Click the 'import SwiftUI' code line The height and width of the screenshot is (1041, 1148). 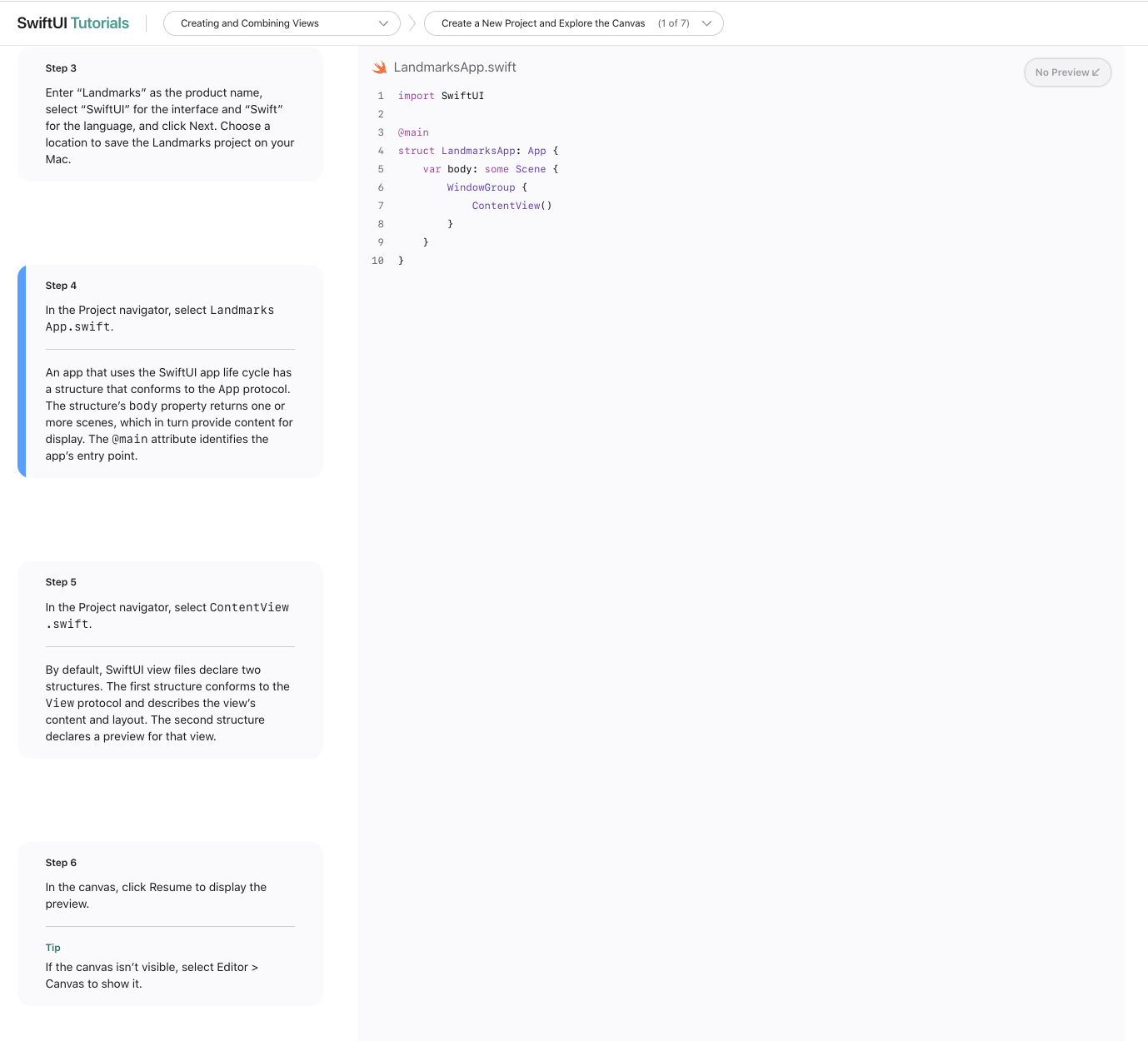click(x=441, y=96)
